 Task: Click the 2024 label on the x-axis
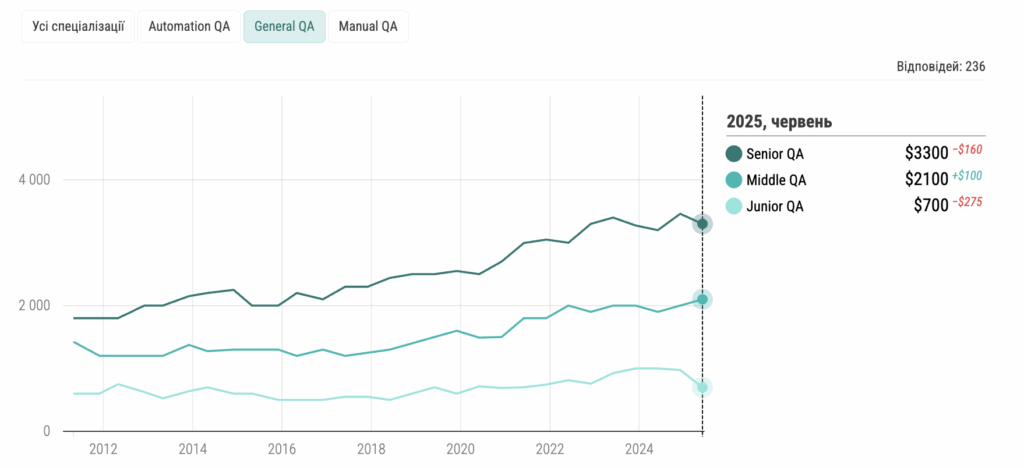639,449
